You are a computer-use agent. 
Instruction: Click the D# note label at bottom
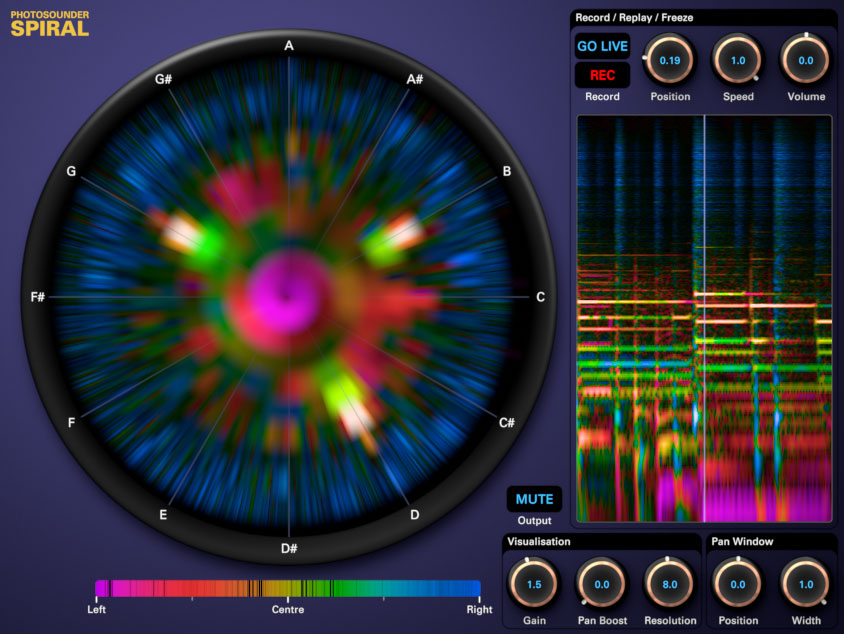pos(289,548)
